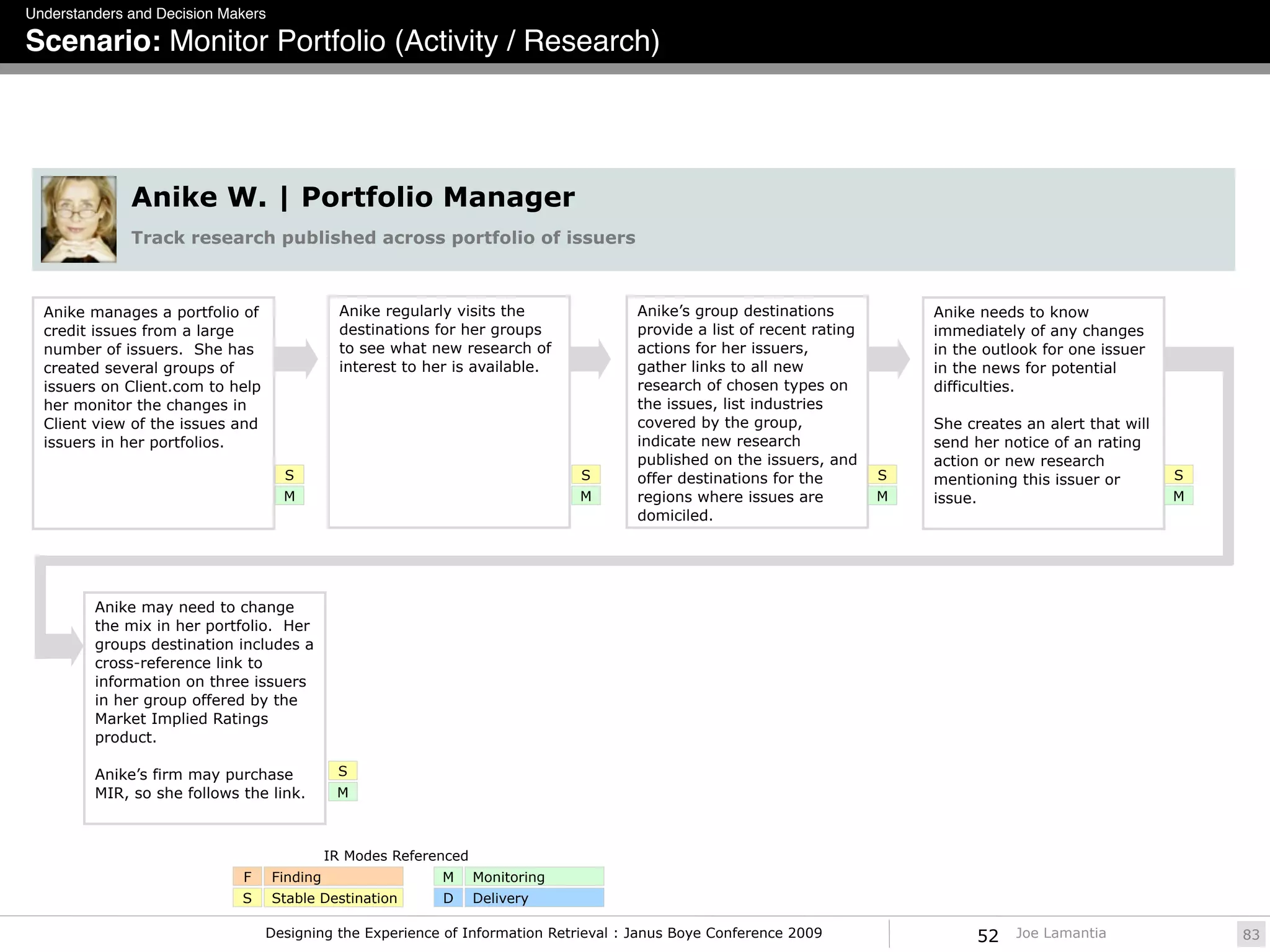The image size is (1270, 952).
Task: Click the 'Joe Lamantia' author name
Action: click(x=1060, y=933)
